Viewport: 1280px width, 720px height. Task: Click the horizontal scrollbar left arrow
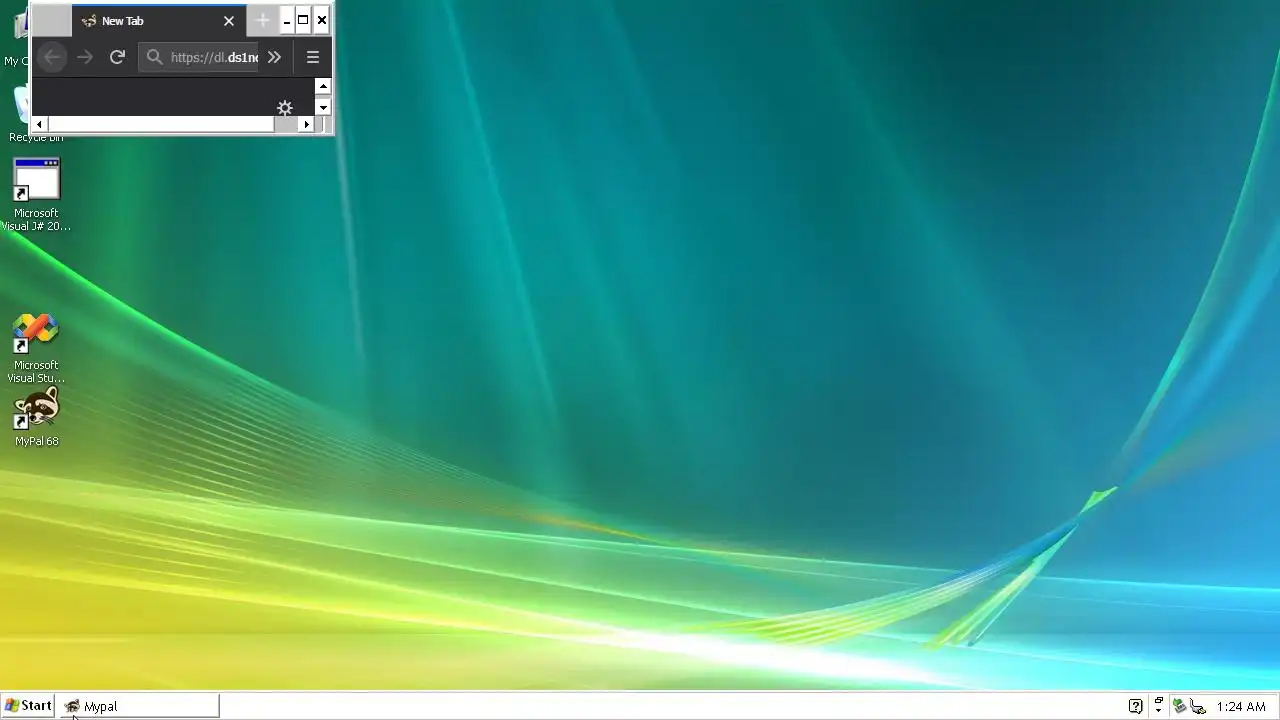click(x=40, y=124)
